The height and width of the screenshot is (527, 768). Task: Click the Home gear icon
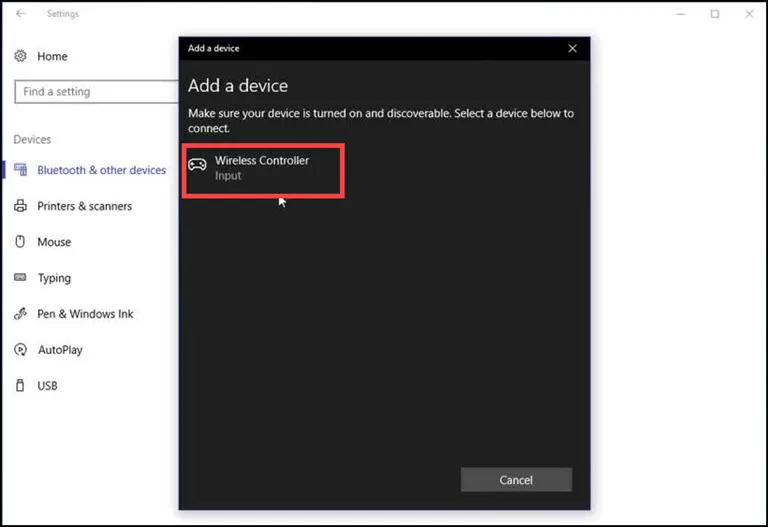click(x=21, y=57)
